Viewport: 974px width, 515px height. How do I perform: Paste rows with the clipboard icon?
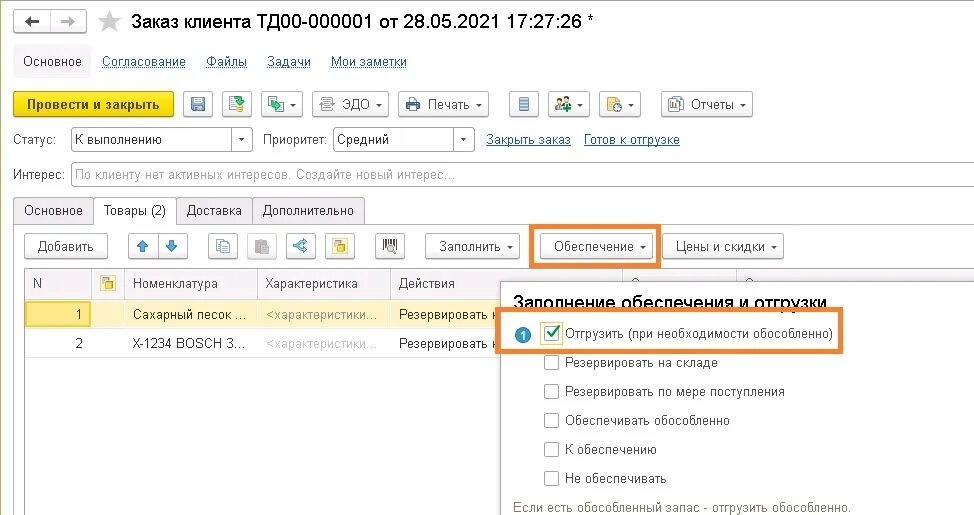point(262,247)
